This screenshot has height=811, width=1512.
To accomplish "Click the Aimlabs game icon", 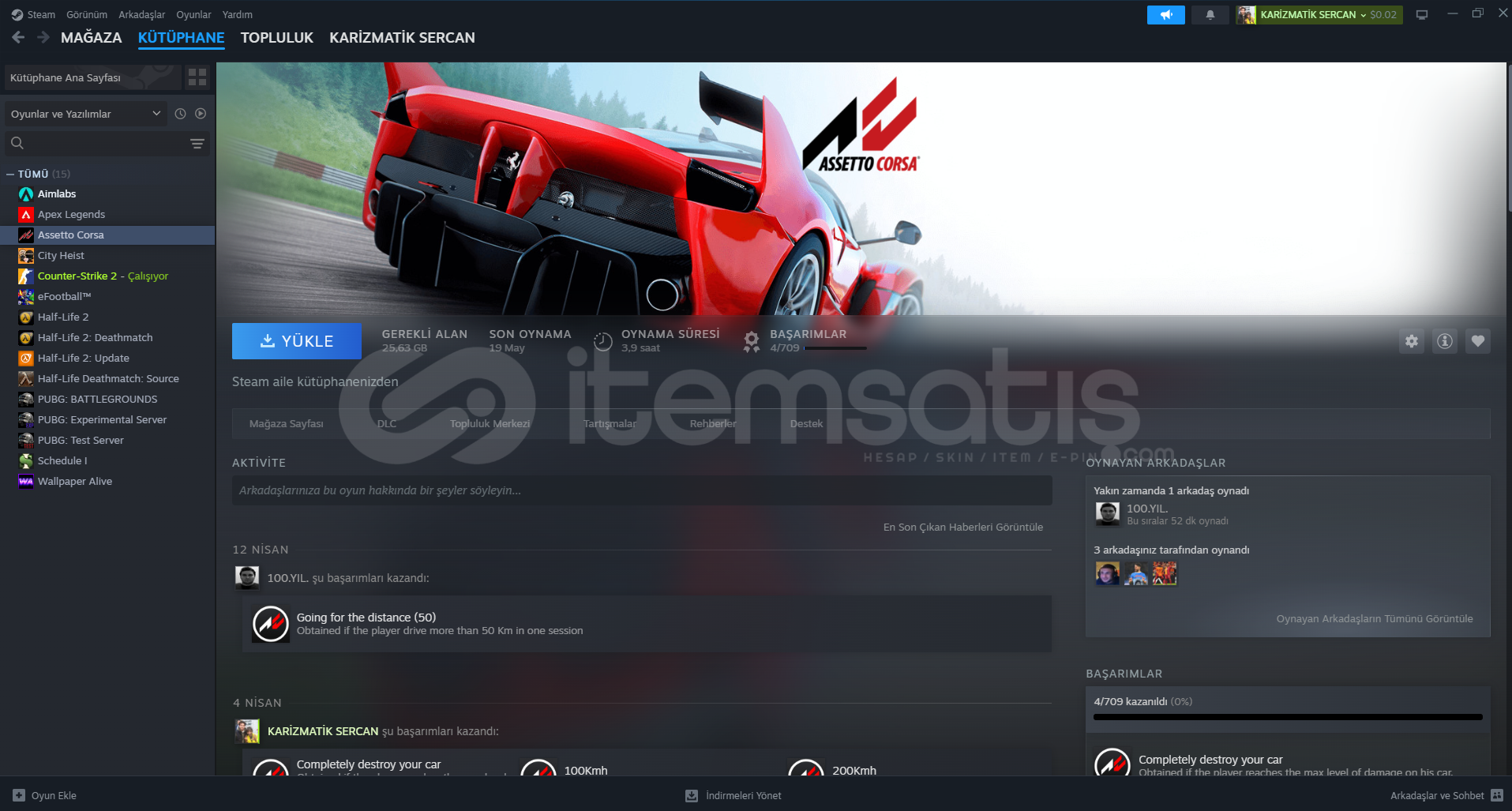I will (26, 193).
